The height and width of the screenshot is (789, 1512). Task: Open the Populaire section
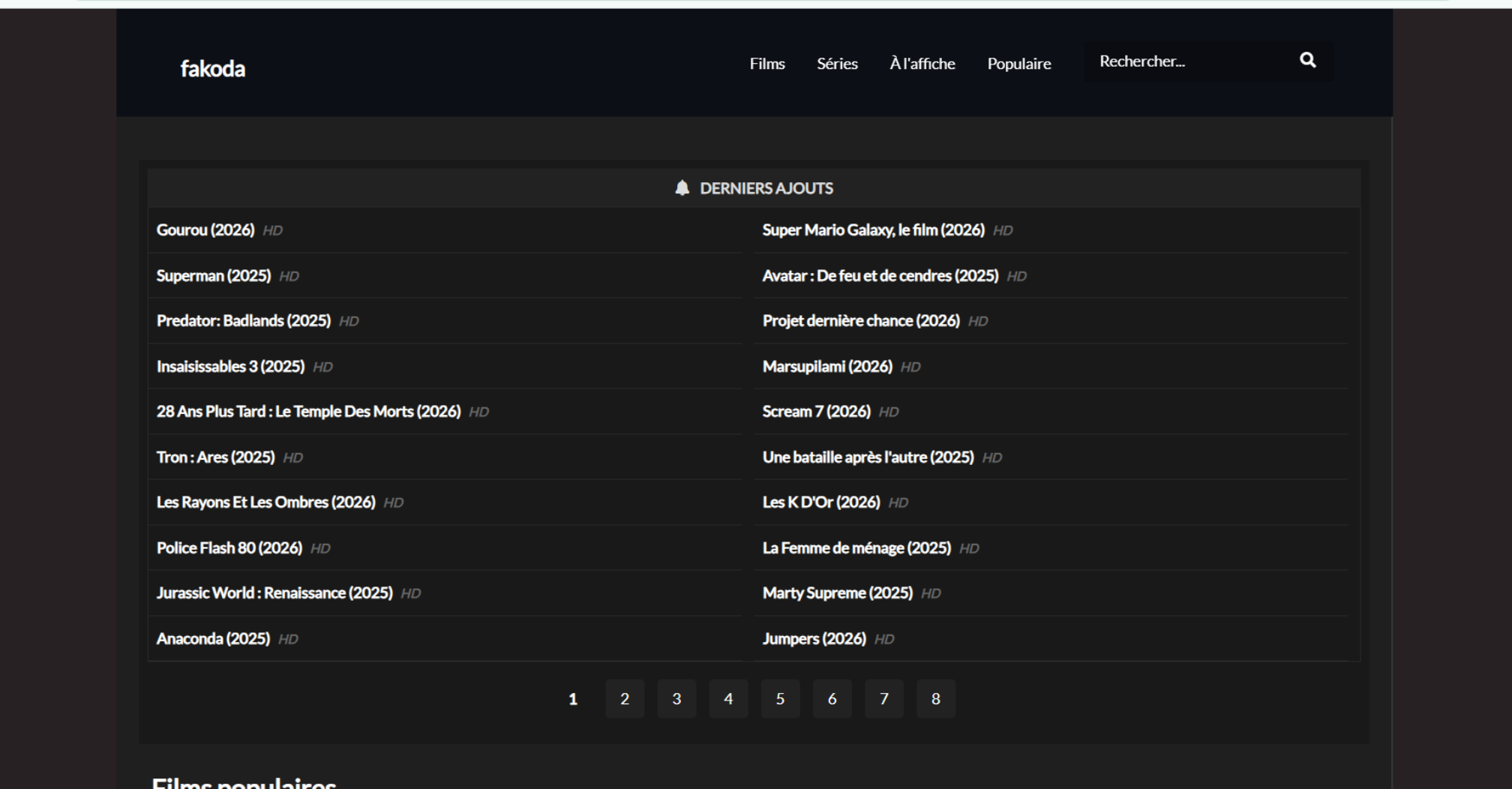(1018, 64)
